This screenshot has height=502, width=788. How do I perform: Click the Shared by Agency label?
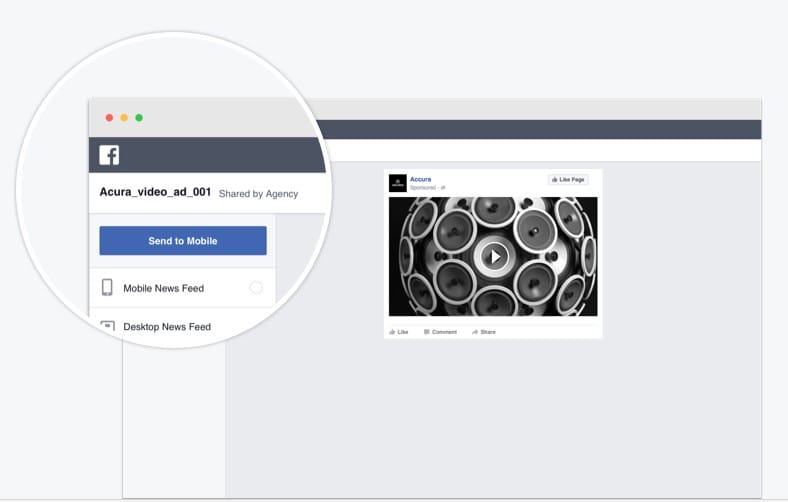tap(258, 194)
